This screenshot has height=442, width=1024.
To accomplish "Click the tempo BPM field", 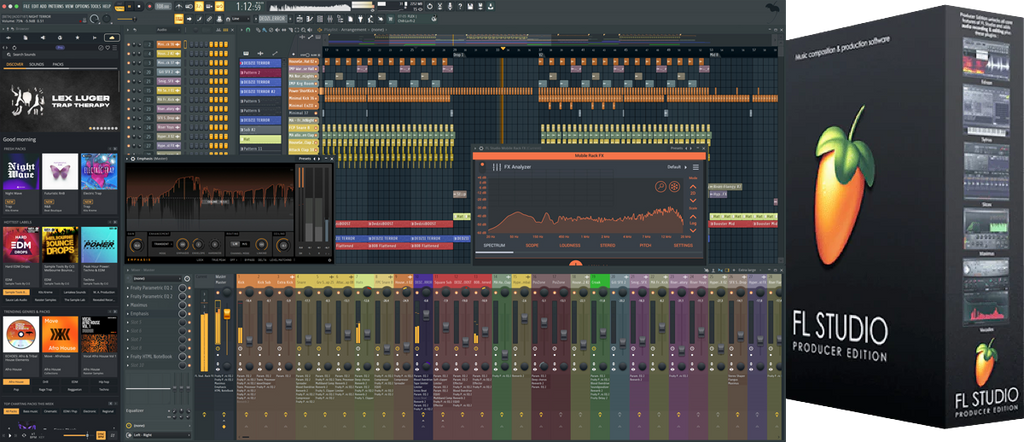I will (163, 6).
